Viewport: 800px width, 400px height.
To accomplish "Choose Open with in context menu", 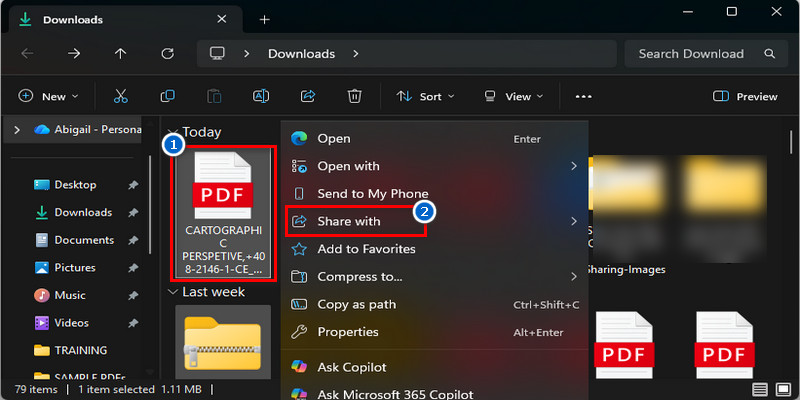I will click(435, 166).
